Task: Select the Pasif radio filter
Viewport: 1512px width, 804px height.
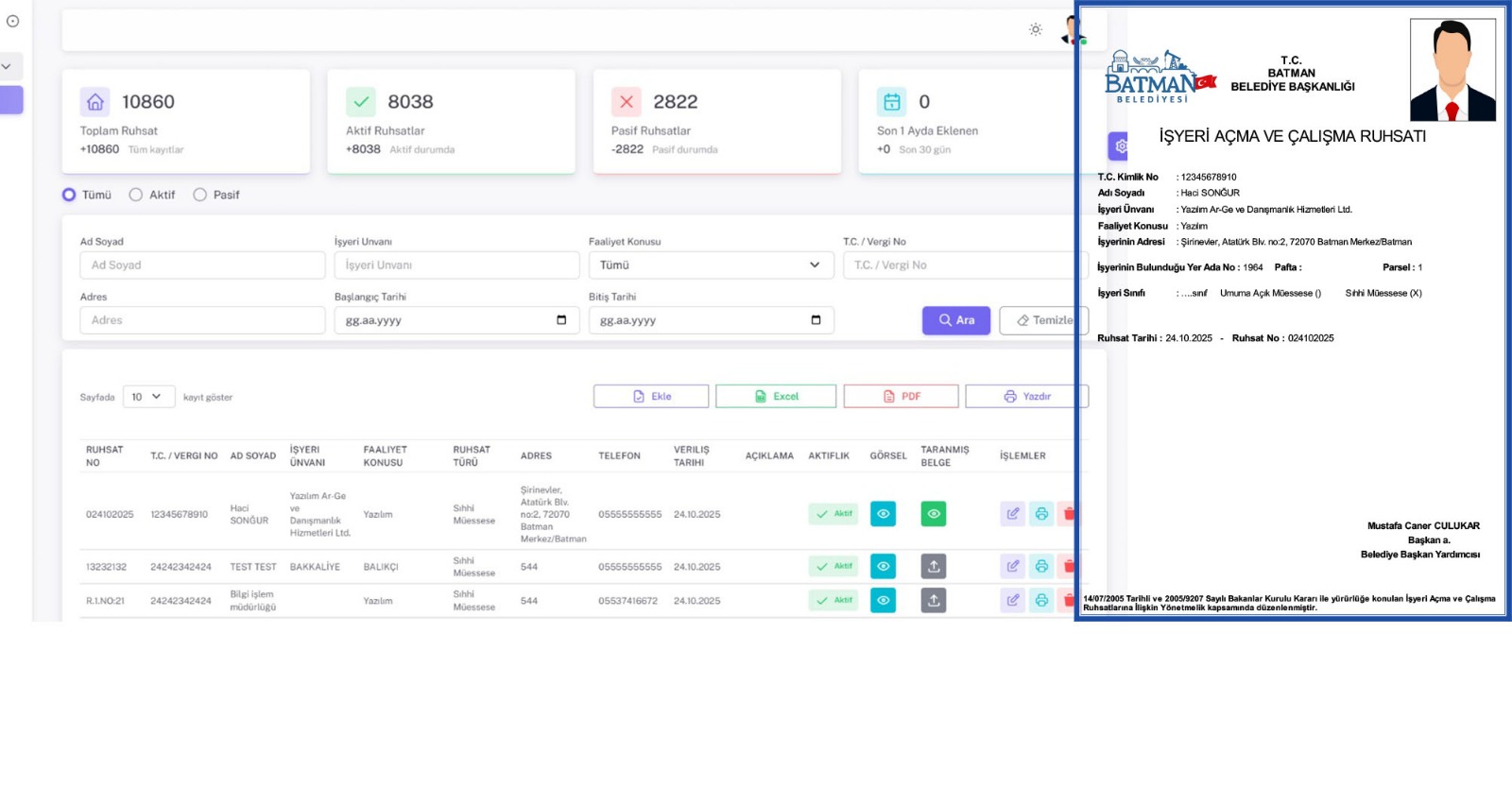Action: click(x=200, y=195)
